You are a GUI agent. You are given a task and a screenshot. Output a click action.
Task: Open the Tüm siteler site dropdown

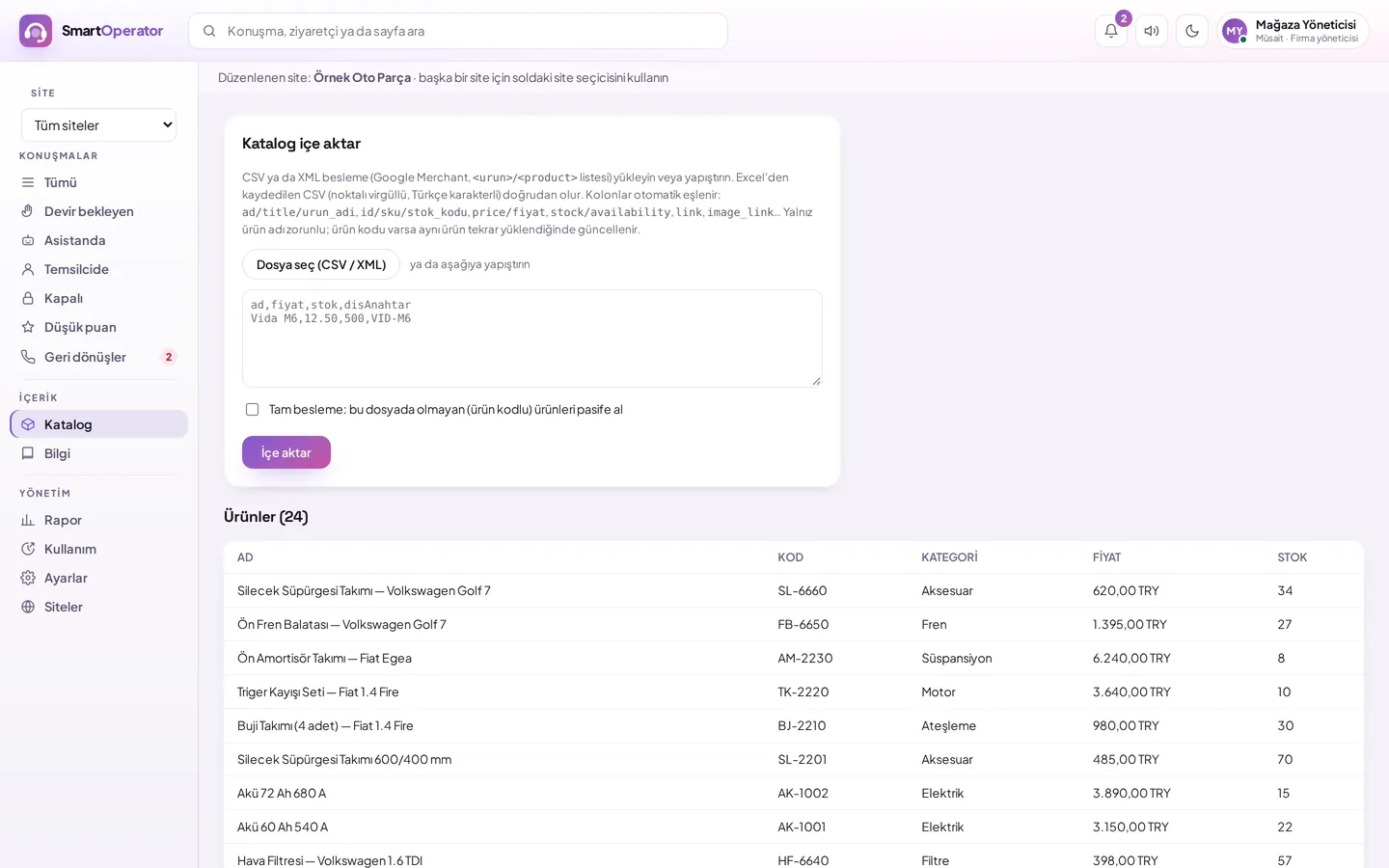[99, 125]
